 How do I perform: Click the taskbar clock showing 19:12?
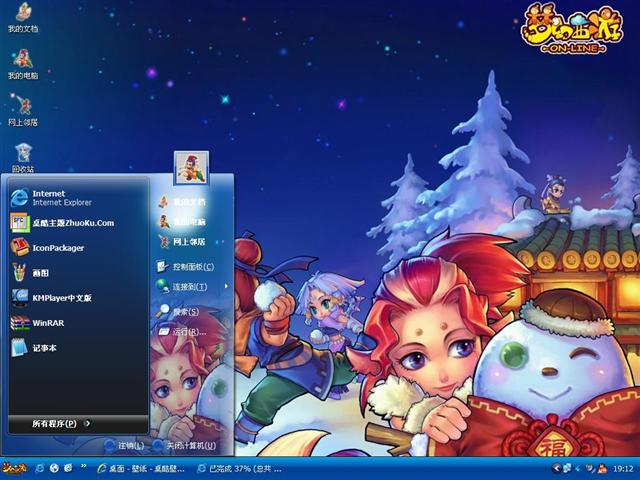(x=623, y=469)
